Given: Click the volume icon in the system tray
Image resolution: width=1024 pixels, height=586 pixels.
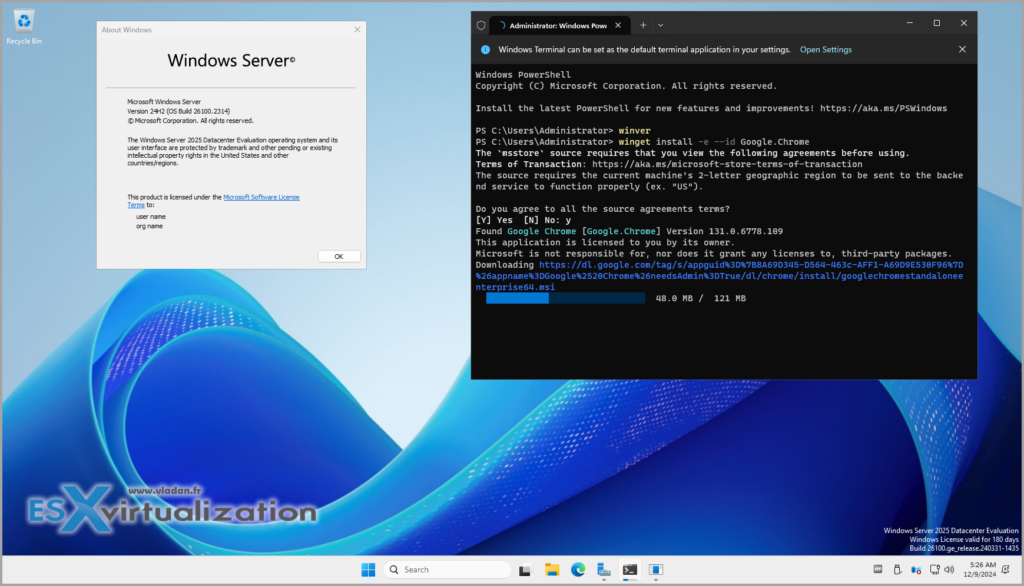Looking at the screenshot, I should pos(948,570).
